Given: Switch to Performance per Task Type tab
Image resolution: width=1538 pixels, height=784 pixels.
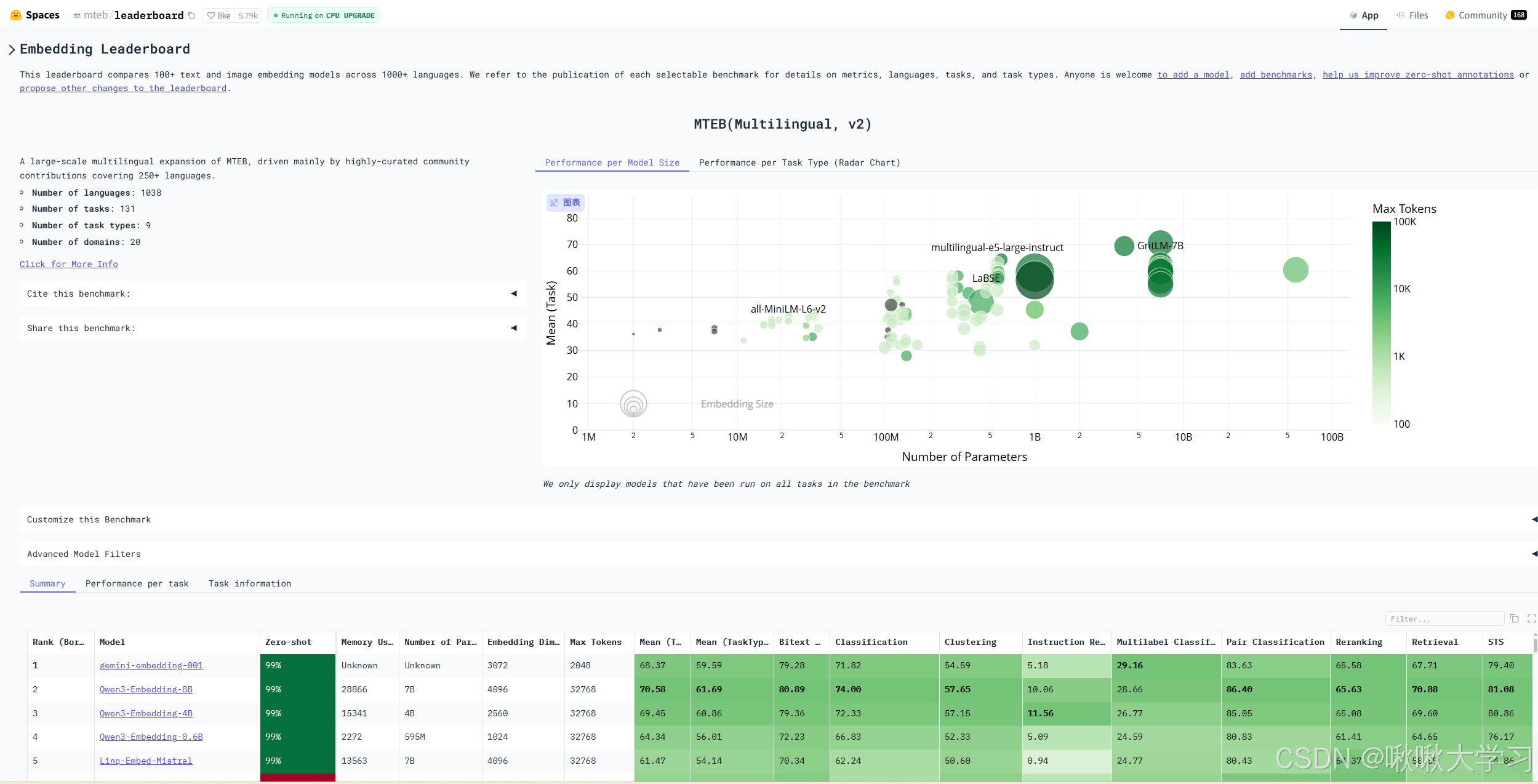Looking at the screenshot, I should tap(799, 162).
